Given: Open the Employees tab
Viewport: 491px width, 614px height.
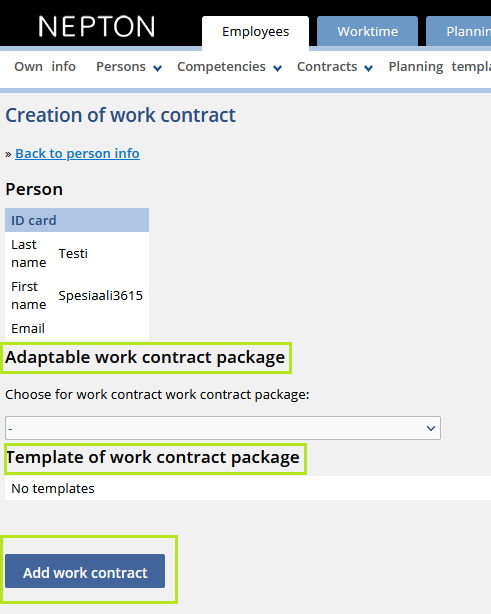Looking at the screenshot, I should 255,32.
